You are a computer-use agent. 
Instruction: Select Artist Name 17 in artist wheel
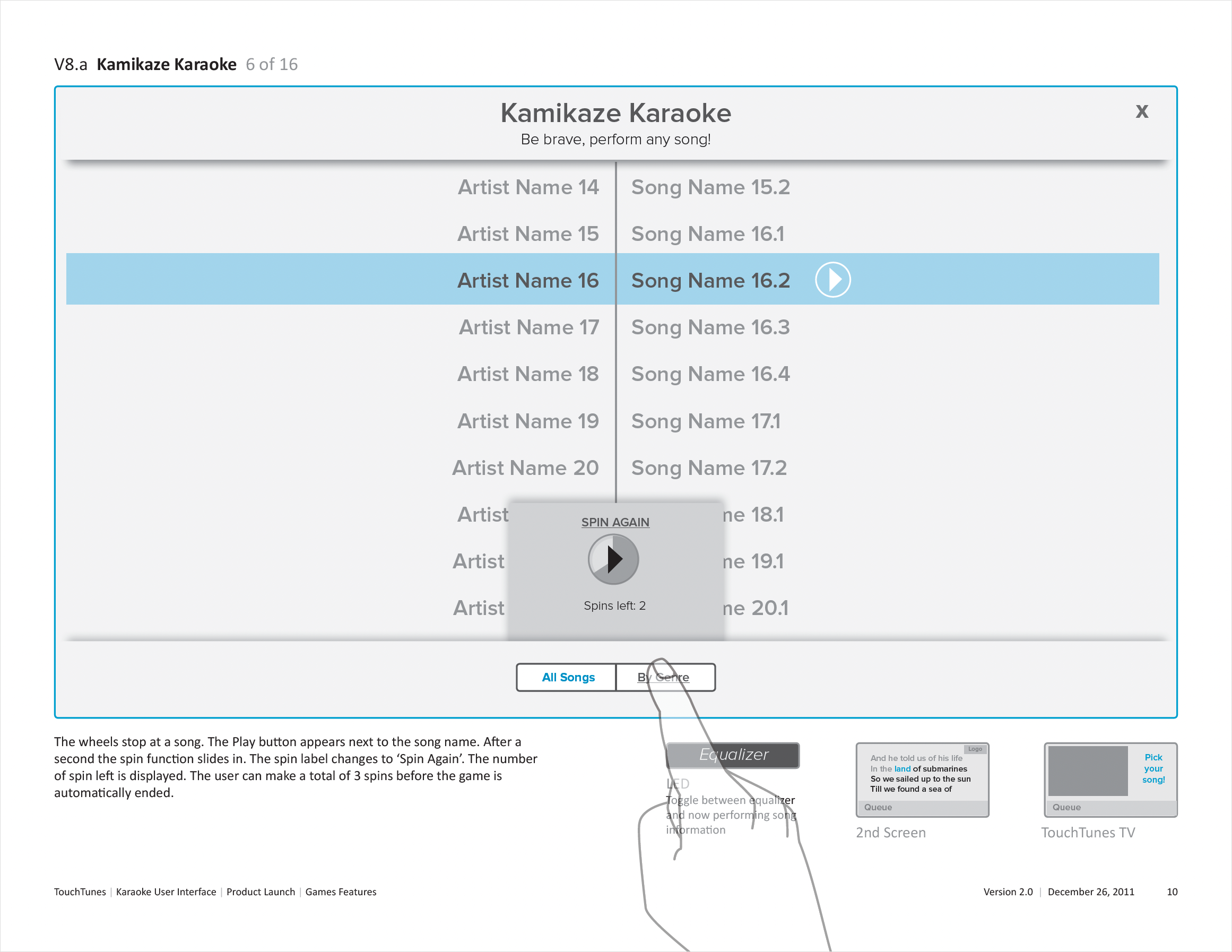(x=528, y=327)
